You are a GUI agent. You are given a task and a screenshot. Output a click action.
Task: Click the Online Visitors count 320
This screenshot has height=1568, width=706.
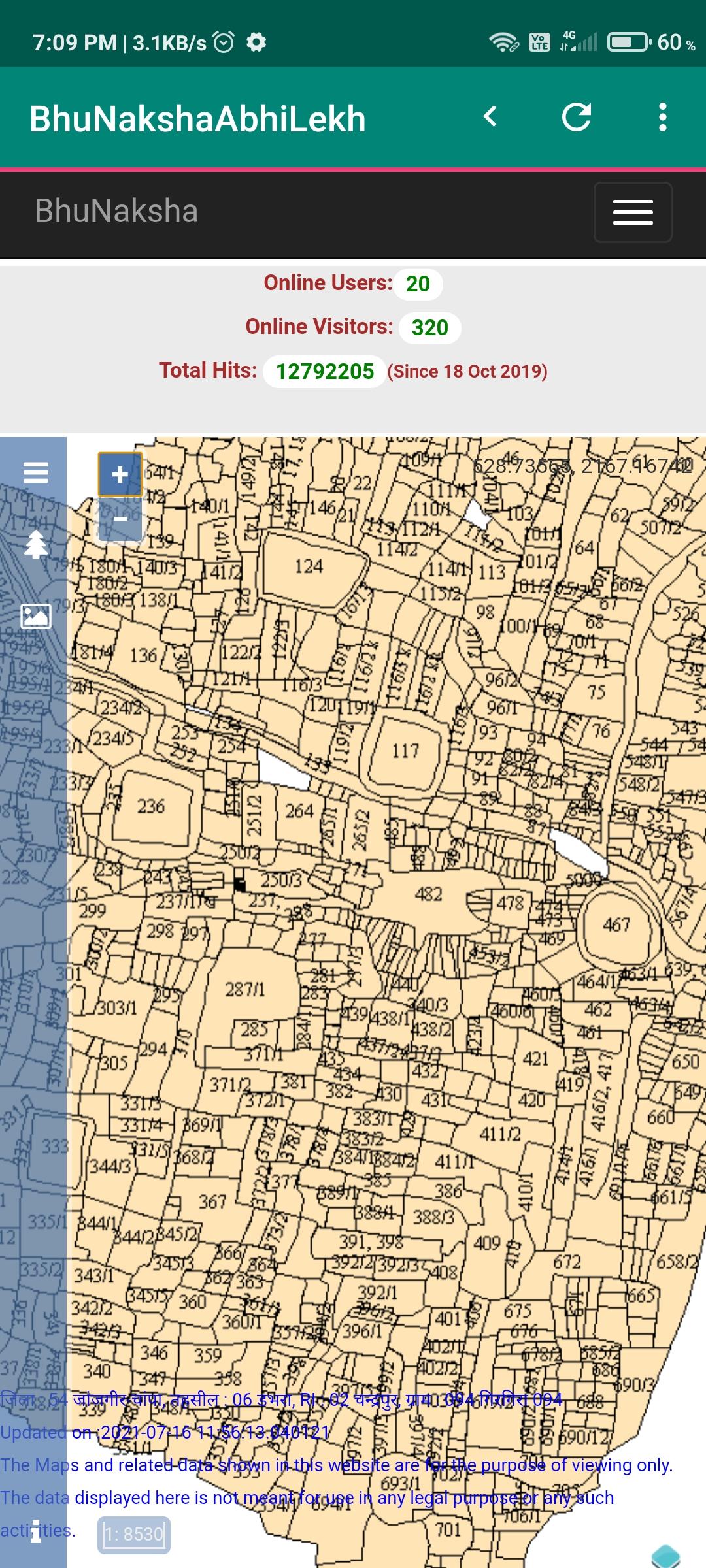[x=429, y=327]
